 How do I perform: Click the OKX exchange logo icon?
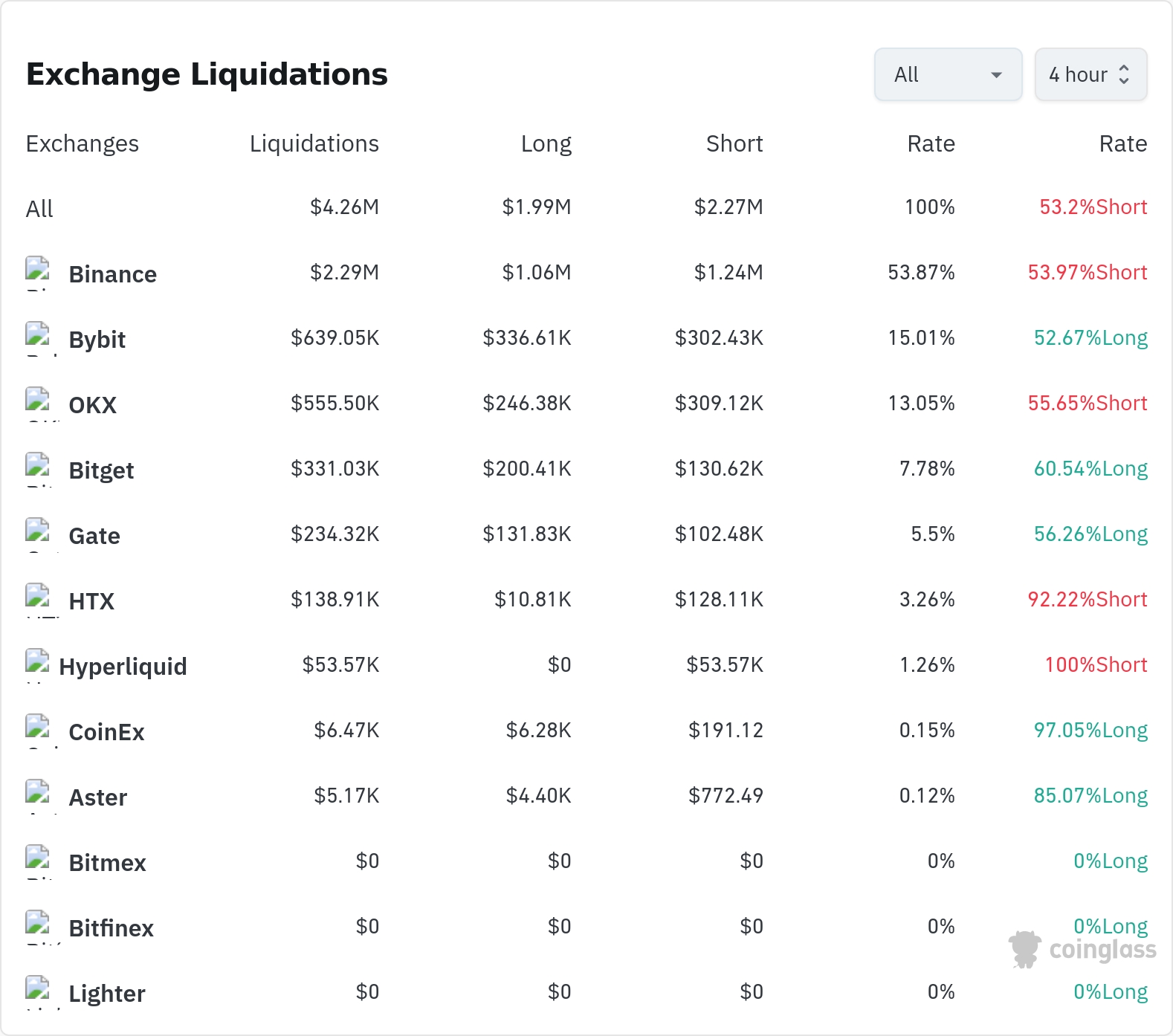pos(38,404)
